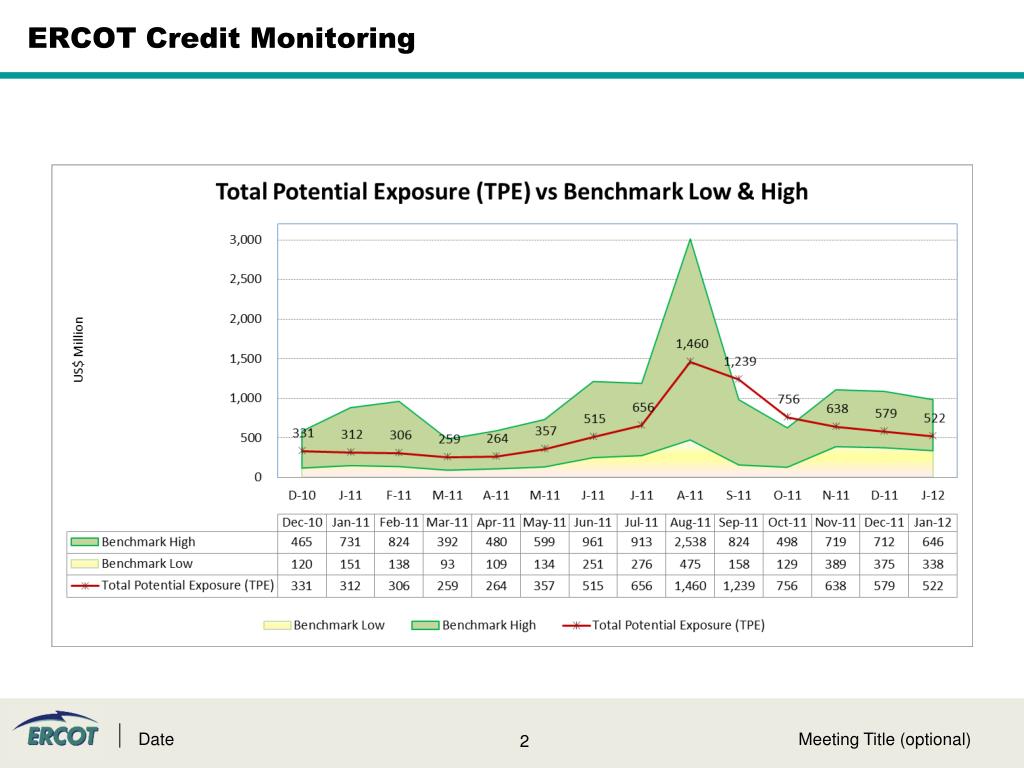Click 'Meeting Title (optional)' footer text
The height and width of the screenshot is (768, 1024).
coord(884,739)
